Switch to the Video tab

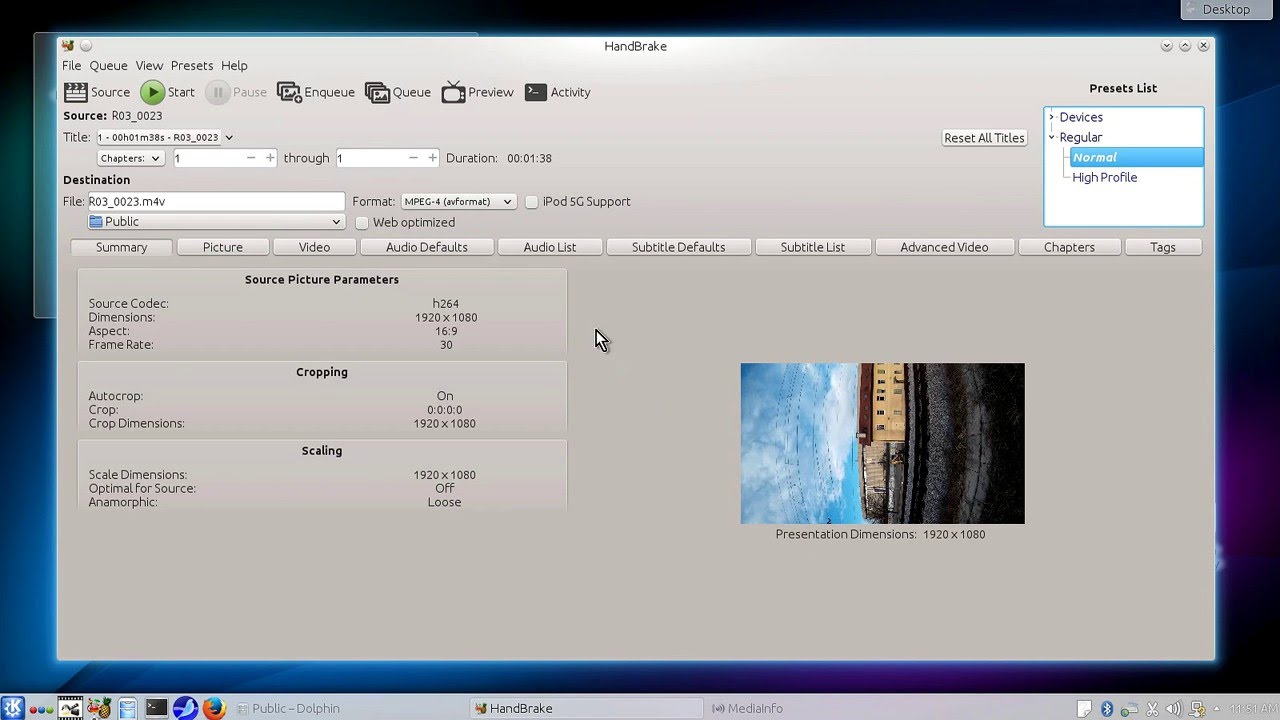coord(314,247)
